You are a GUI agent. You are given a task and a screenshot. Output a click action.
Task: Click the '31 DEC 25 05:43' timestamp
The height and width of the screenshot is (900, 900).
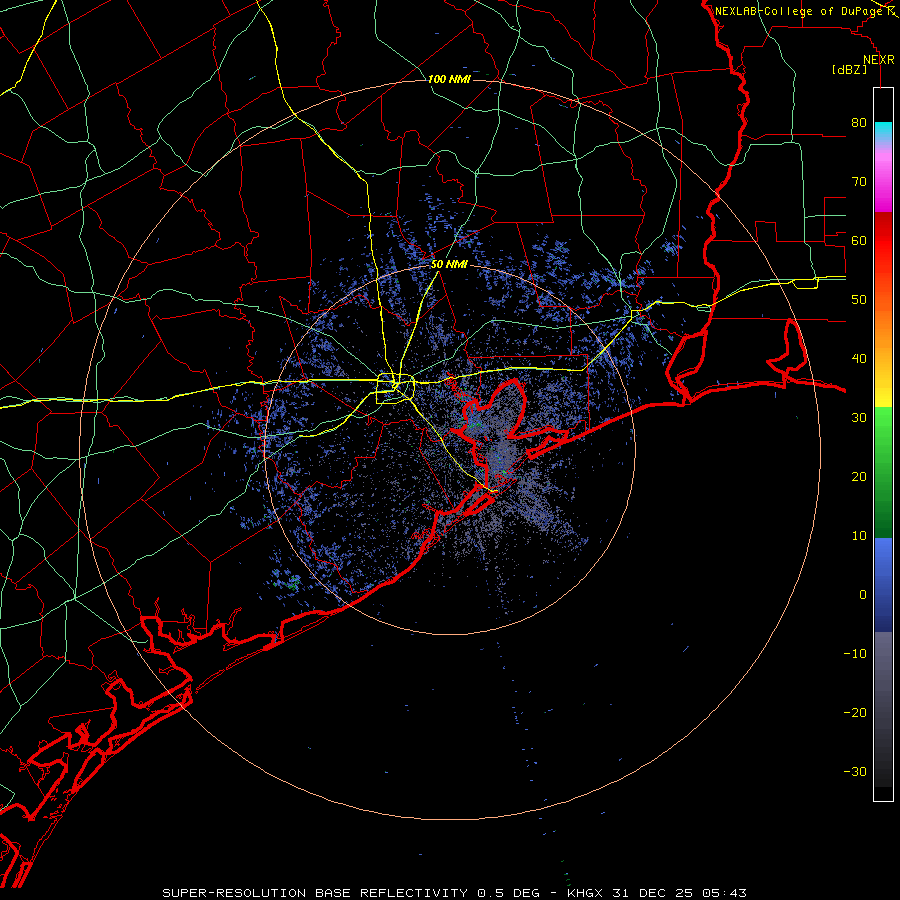(681, 893)
